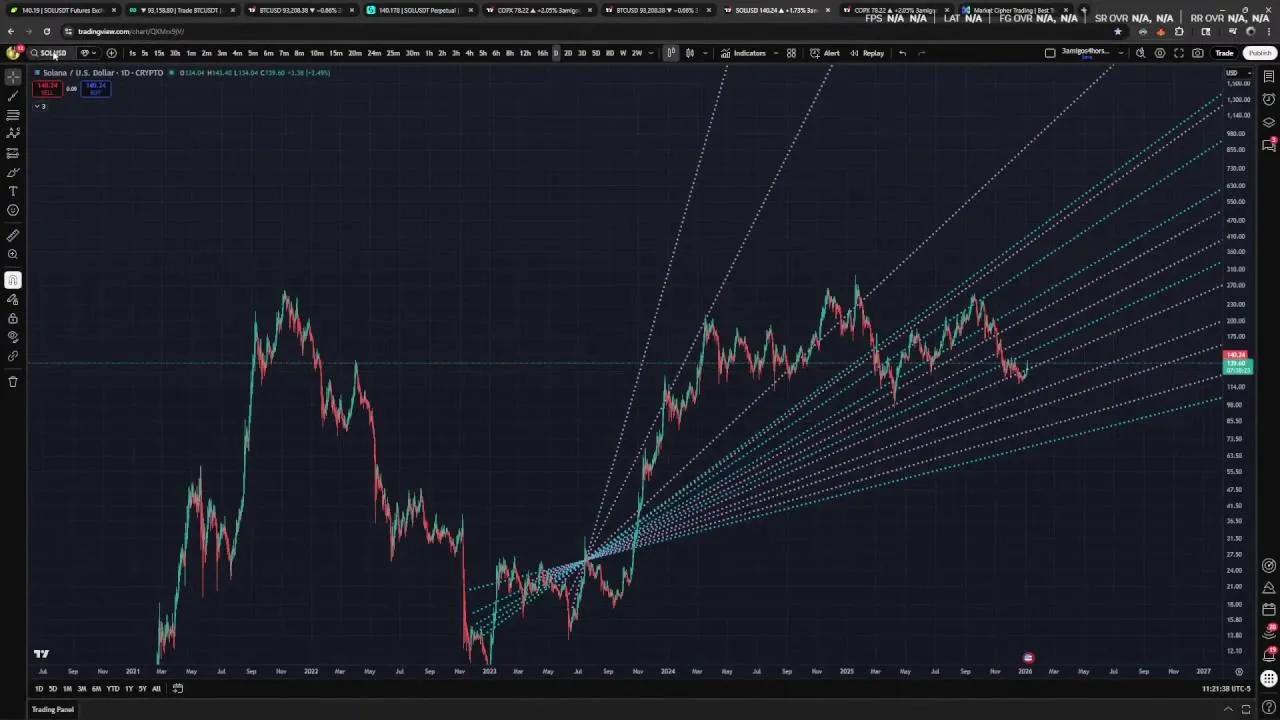
Task: Select the Text tool in left toolbar
Action: tap(13, 191)
